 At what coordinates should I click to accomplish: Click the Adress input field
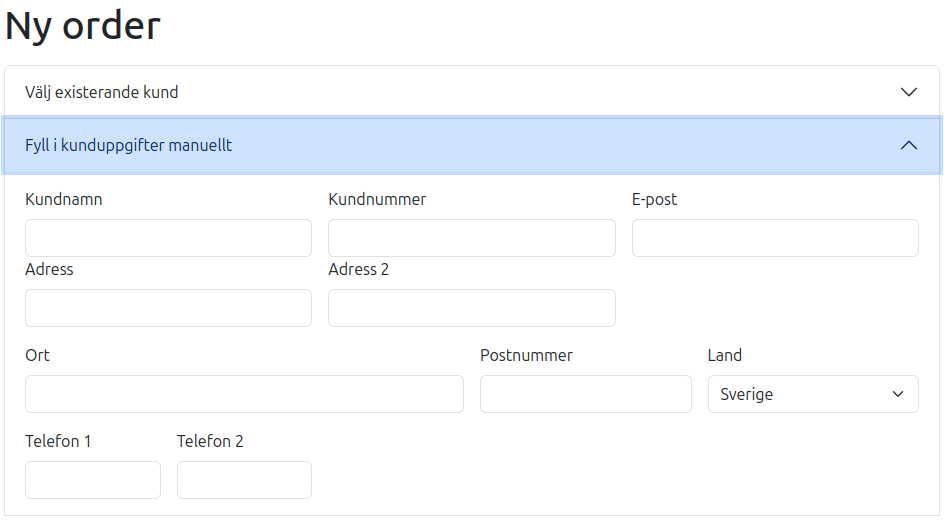tap(168, 308)
